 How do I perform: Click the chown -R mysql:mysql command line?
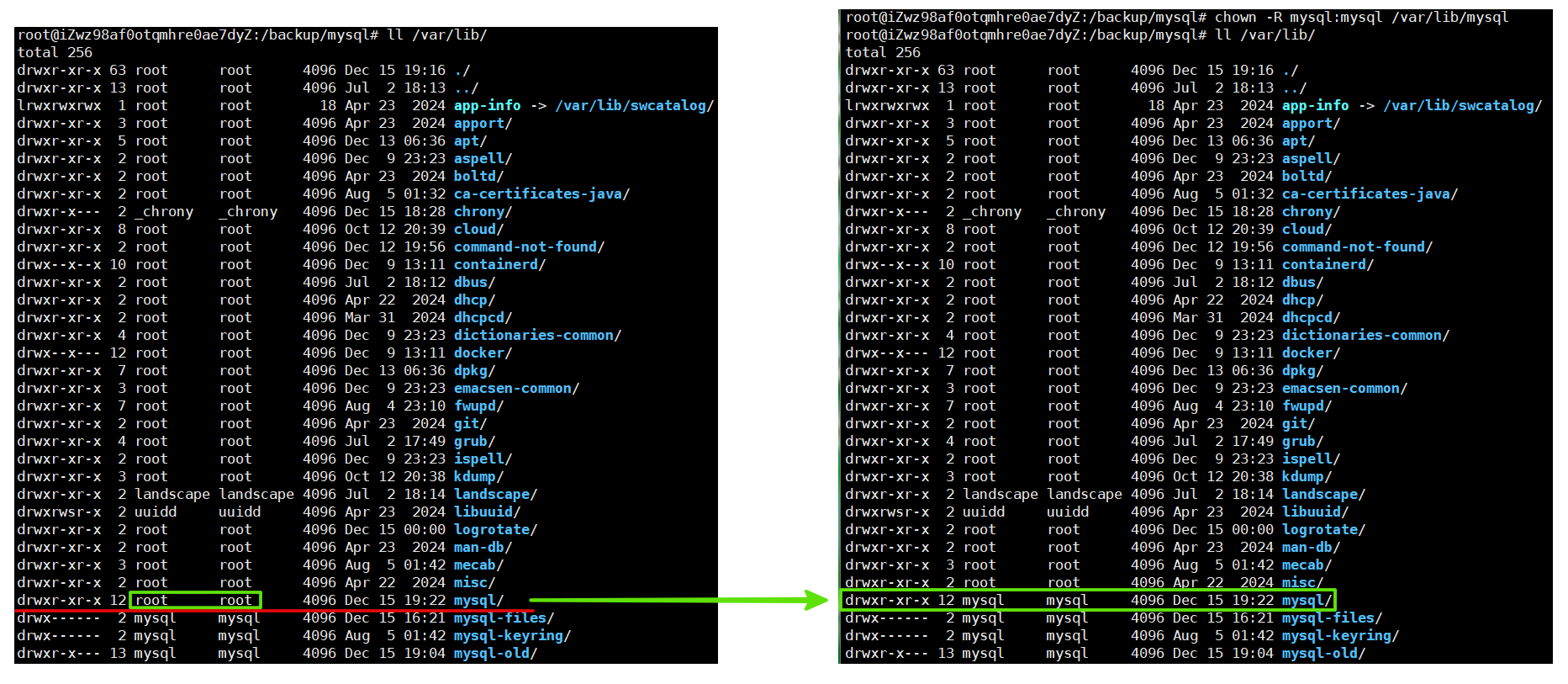tap(1177, 18)
